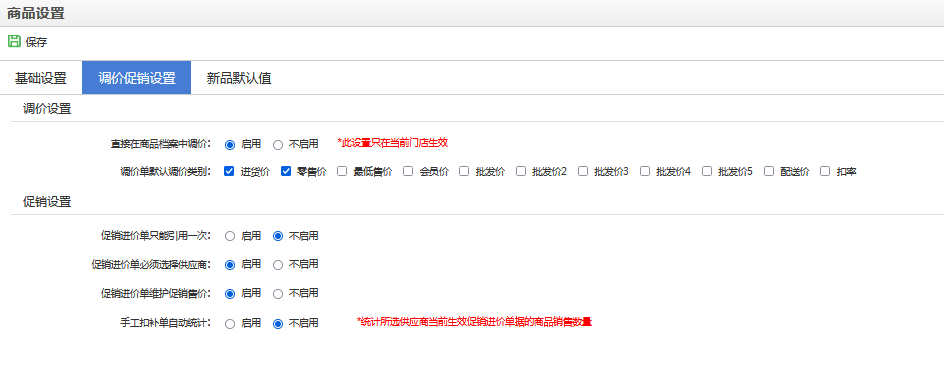Click the 保存 button label
Image resolution: width=944 pixels, height=373 pixels.
click(36, 42)
